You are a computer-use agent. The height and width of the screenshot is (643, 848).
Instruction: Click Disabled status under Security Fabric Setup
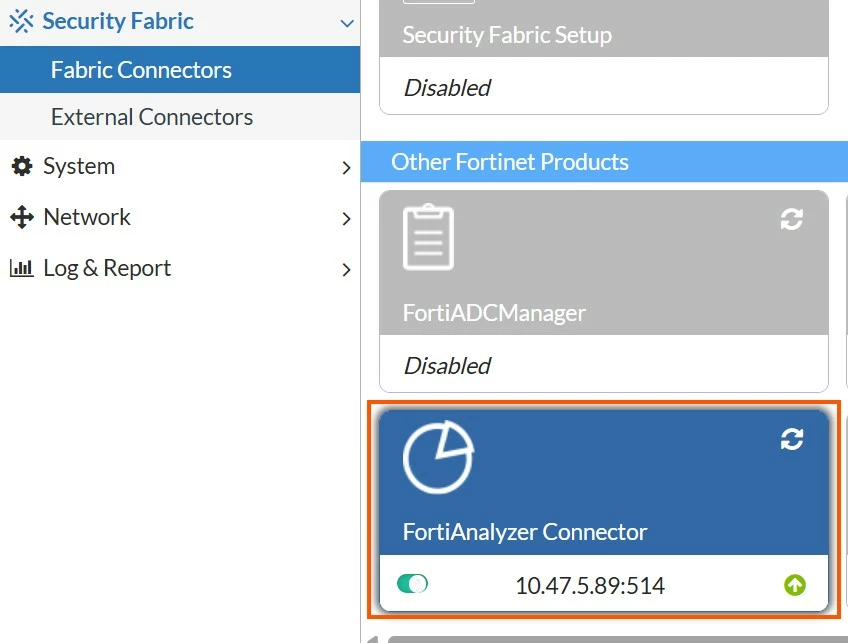(x=447, y=88)
